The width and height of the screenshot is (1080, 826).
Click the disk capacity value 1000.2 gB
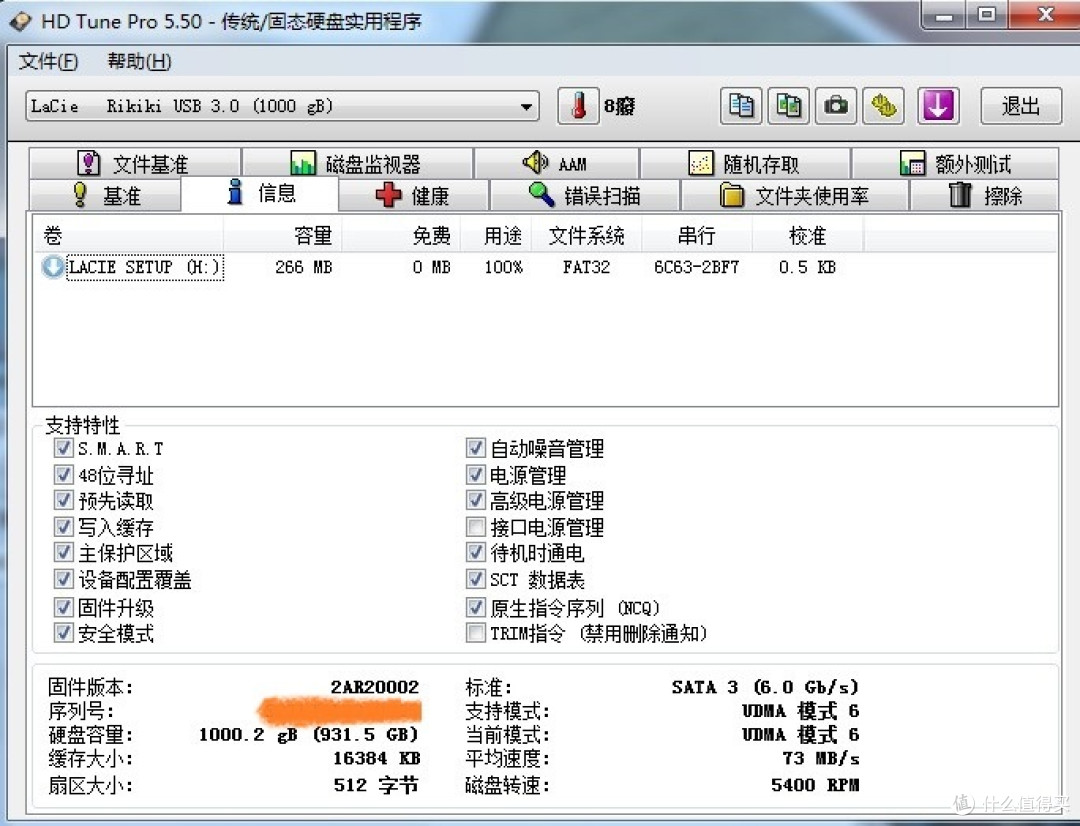click(x=309, y=734)
